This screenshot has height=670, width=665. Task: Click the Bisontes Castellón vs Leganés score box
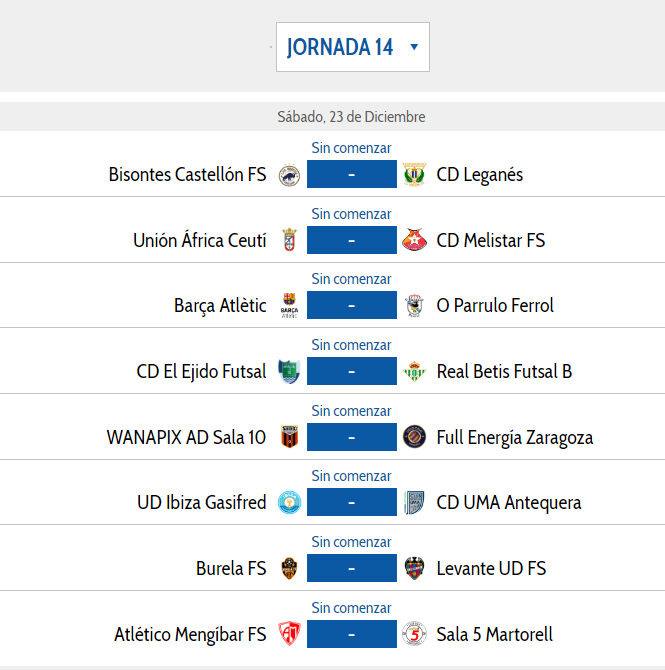pos(352,175)
